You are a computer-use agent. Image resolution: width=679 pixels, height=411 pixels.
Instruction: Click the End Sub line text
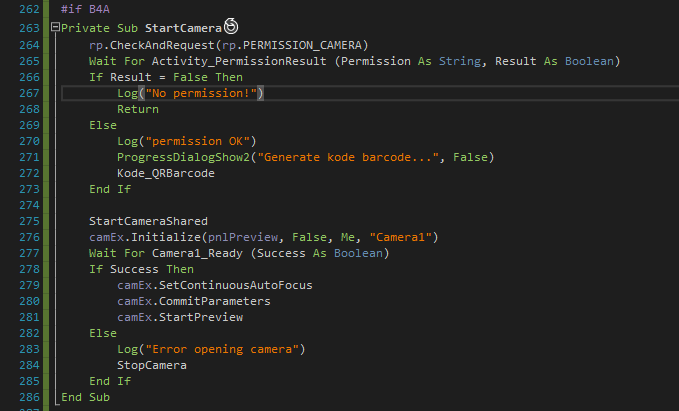[85, 397]
